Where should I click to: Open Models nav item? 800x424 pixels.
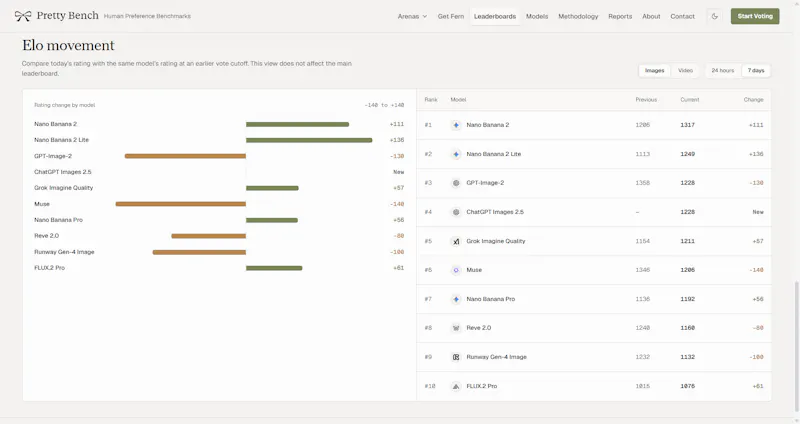tap(537, 16)
